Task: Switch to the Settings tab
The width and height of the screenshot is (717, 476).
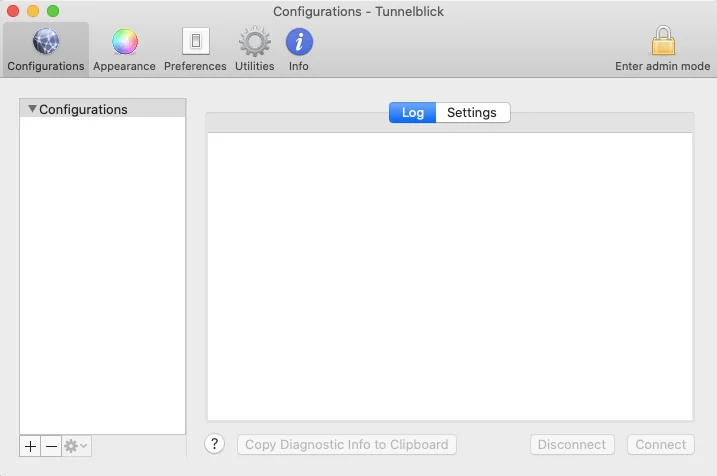Action: tap(472, 112)
